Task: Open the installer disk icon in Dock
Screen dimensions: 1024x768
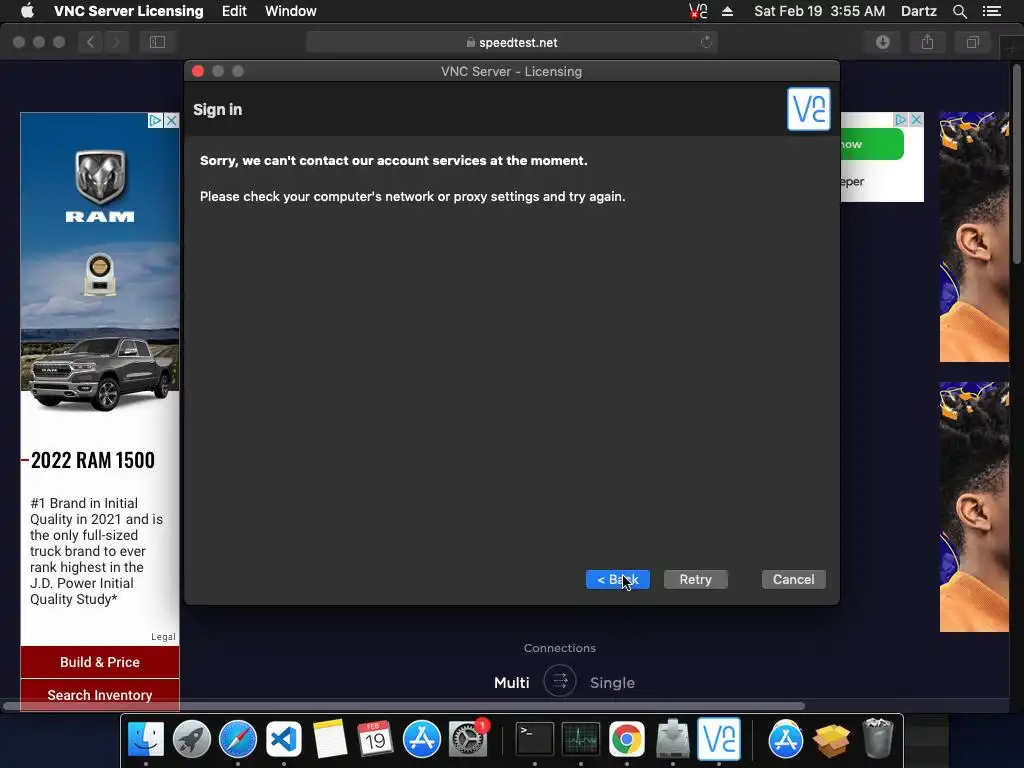Action: 673,739
